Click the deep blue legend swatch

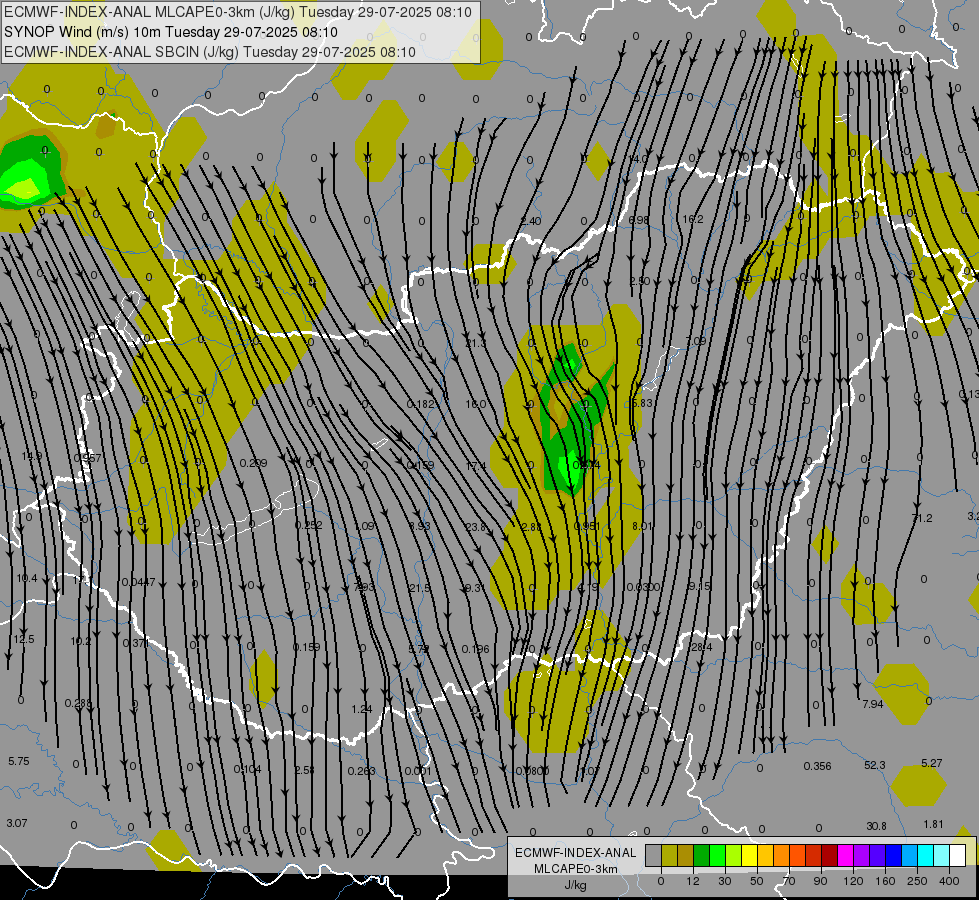click(894, 855)
